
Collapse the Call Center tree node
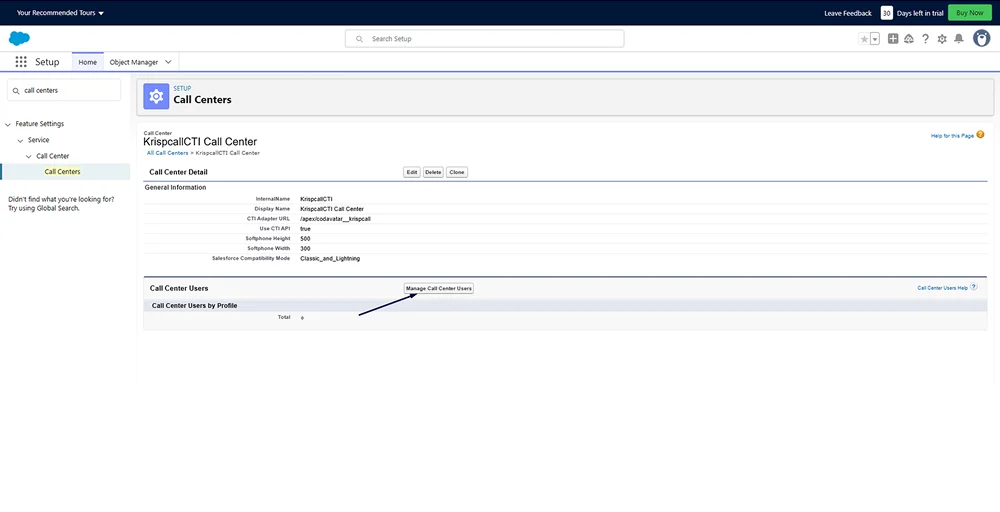point(29,156)
